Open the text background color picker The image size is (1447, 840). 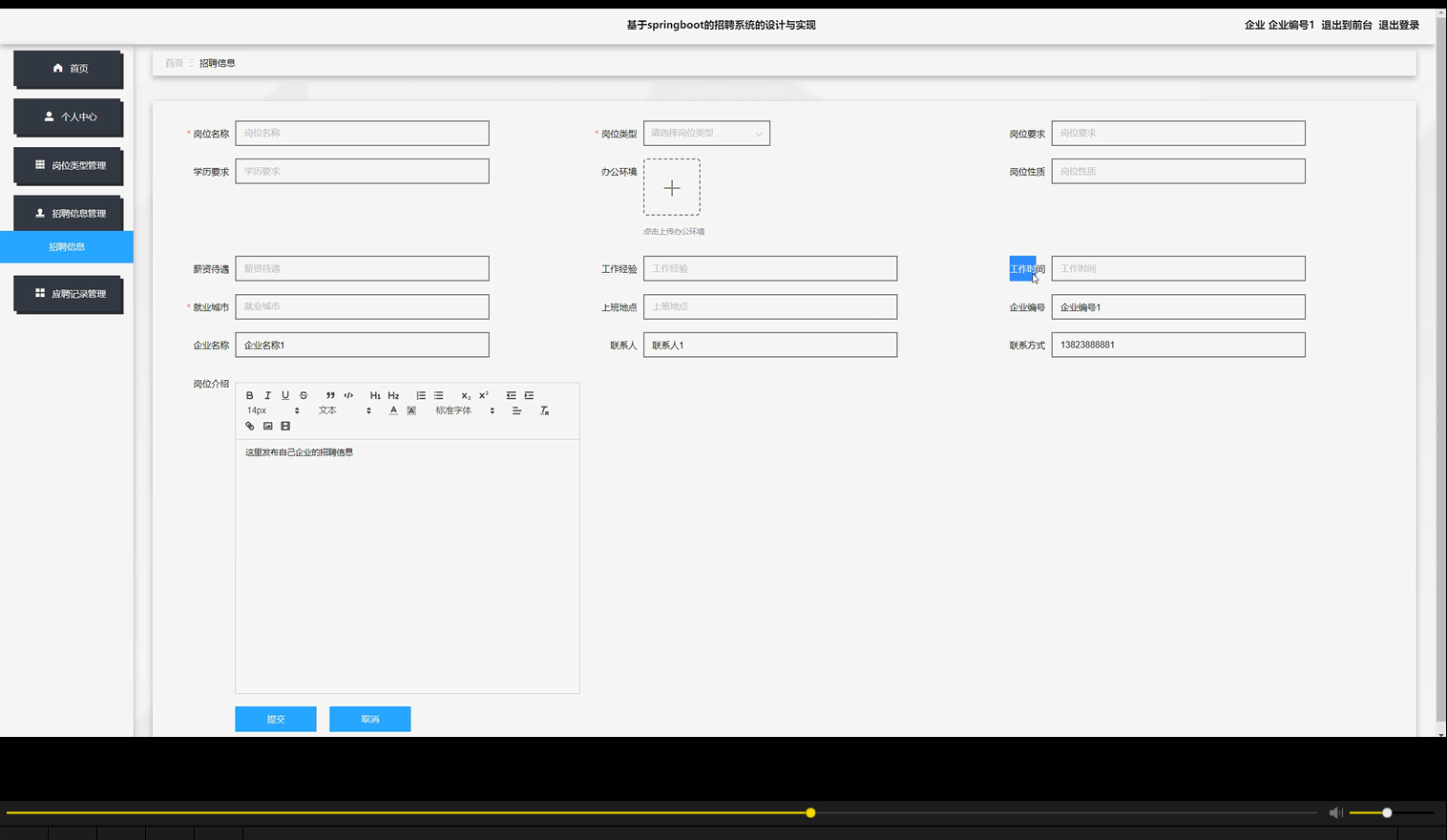point(411,410)
